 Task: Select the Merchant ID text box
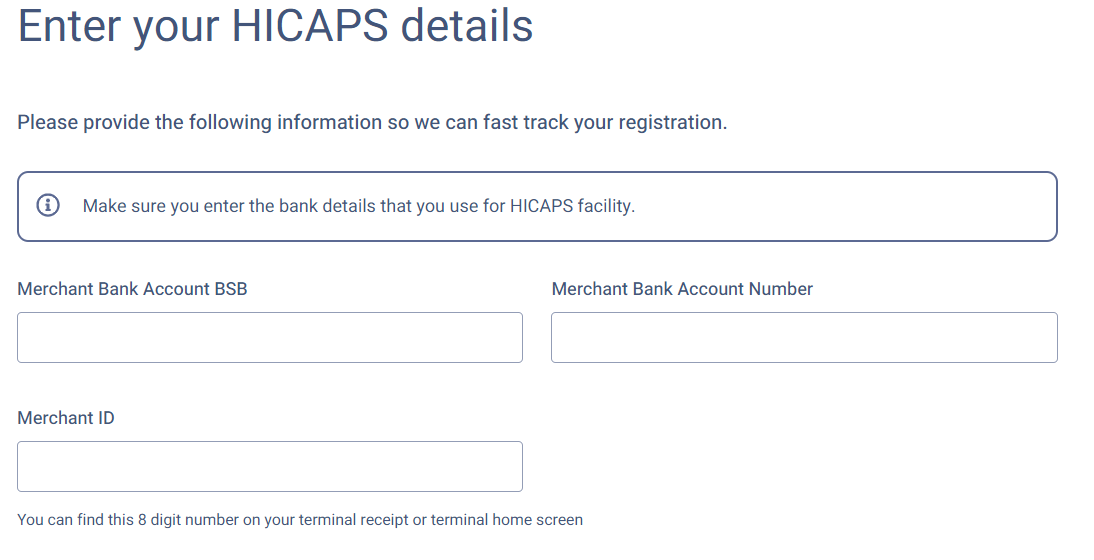(270, 466)
